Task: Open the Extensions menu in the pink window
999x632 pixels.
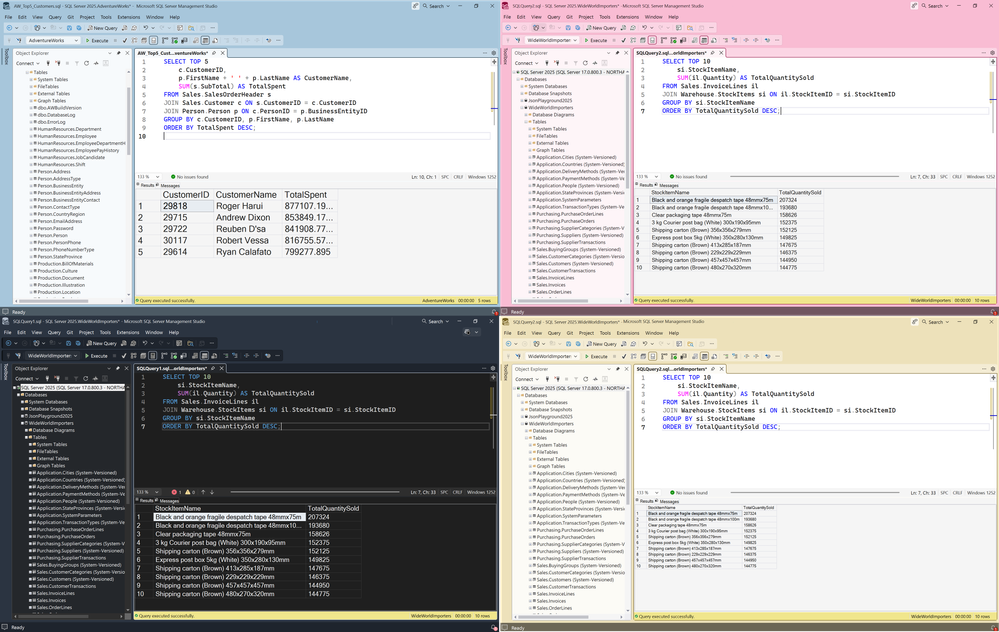Action: pos(628,17)
